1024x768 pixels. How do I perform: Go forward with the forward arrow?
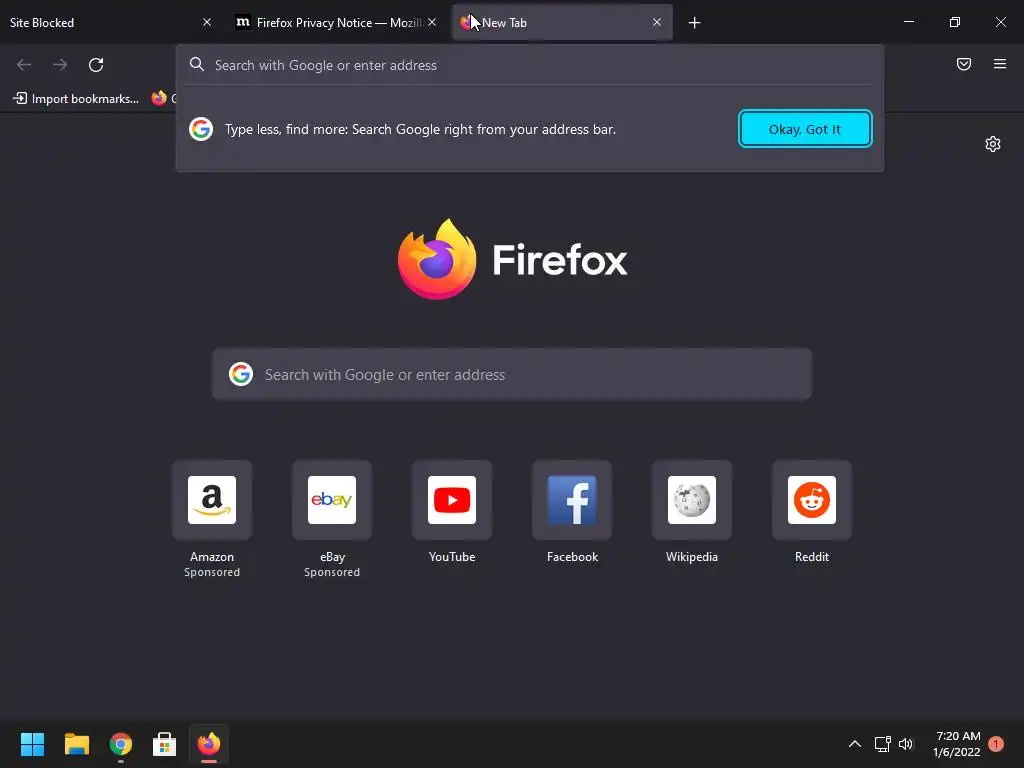click(x=60, y=65)
